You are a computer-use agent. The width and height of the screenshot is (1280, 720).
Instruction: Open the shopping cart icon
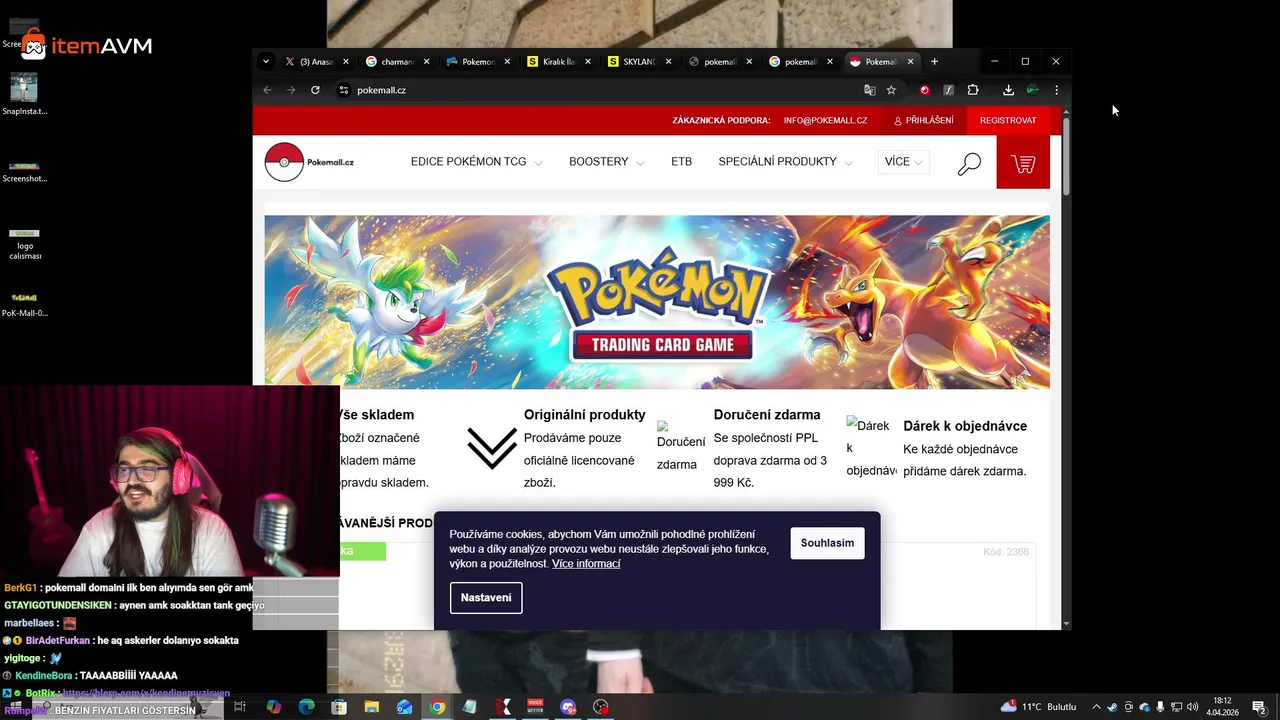(1023, 163)
